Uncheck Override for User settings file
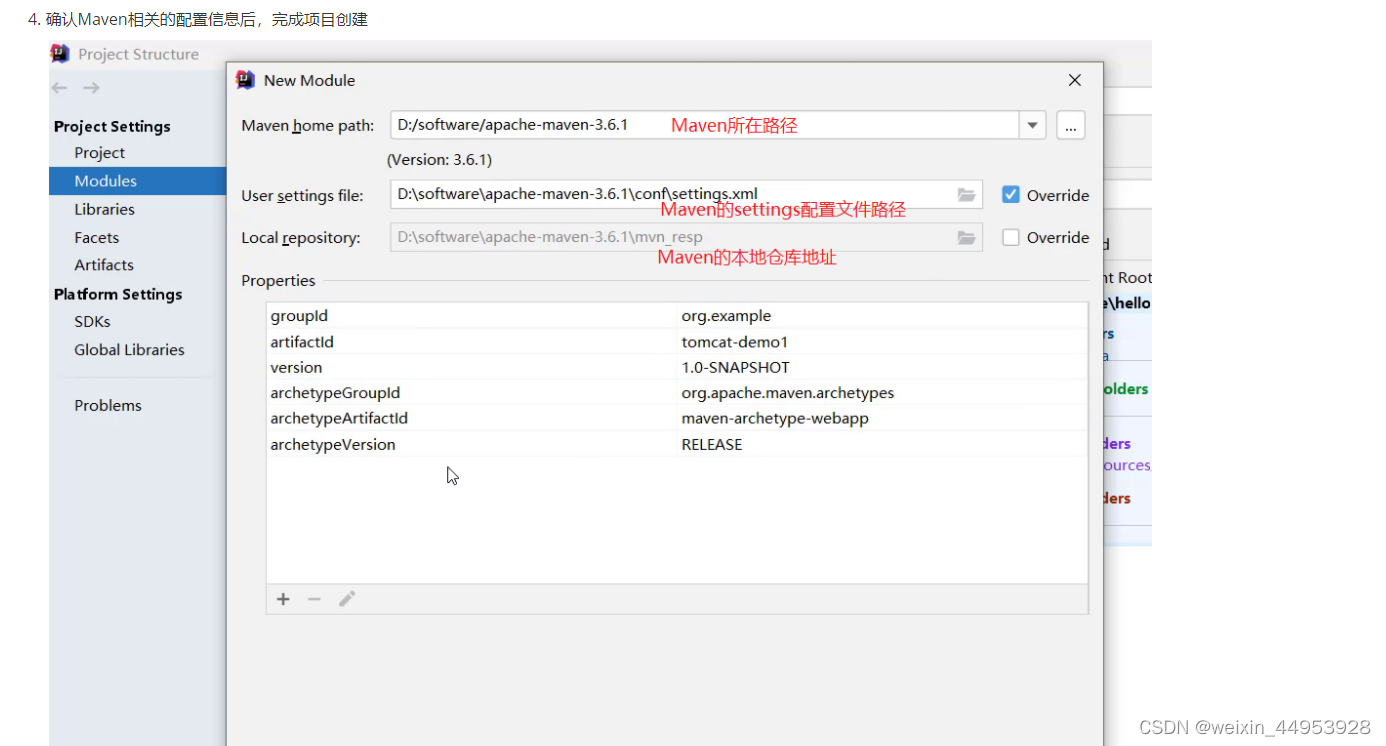Screen dimensions: 1386x746 pos(1011,195)
